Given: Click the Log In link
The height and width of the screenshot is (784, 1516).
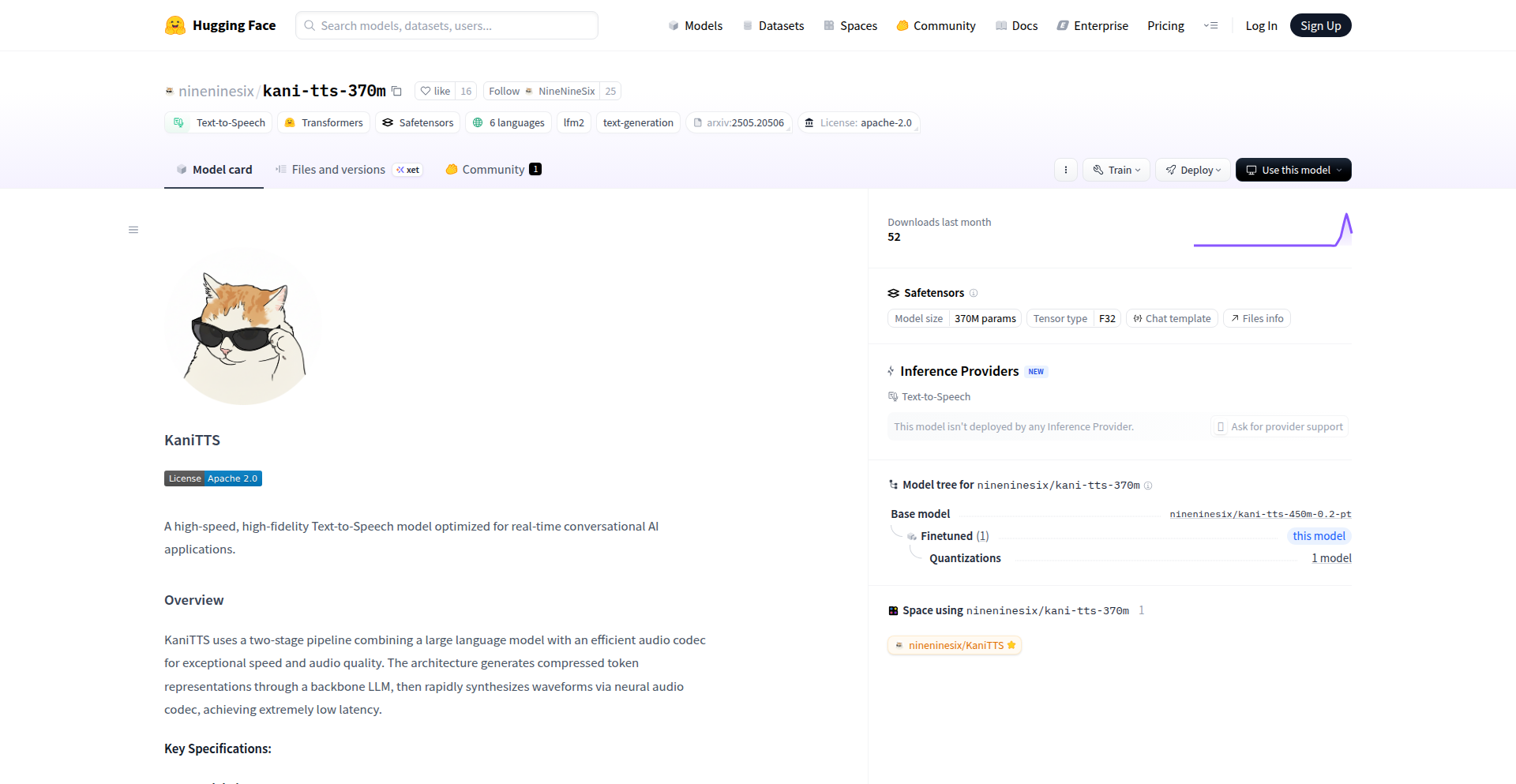Looking at the screenshot, I should [x=1262, y=25].
